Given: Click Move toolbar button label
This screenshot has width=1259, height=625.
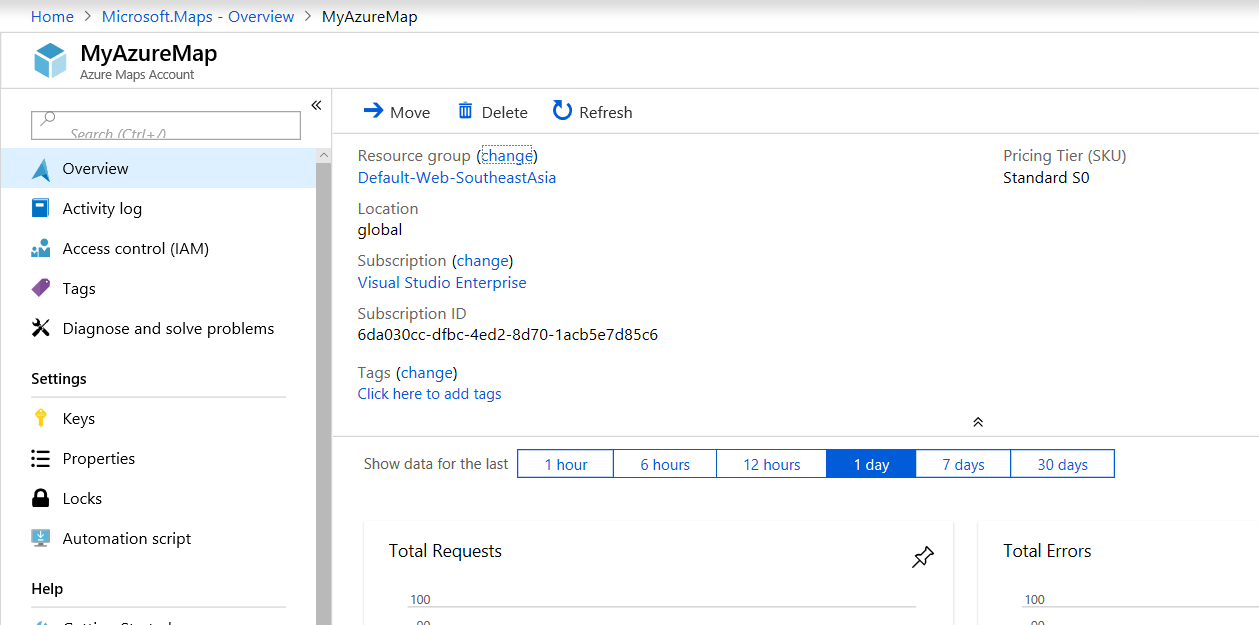Looking at the screenshot, I should pyautogui.click(x=410, y=112).
